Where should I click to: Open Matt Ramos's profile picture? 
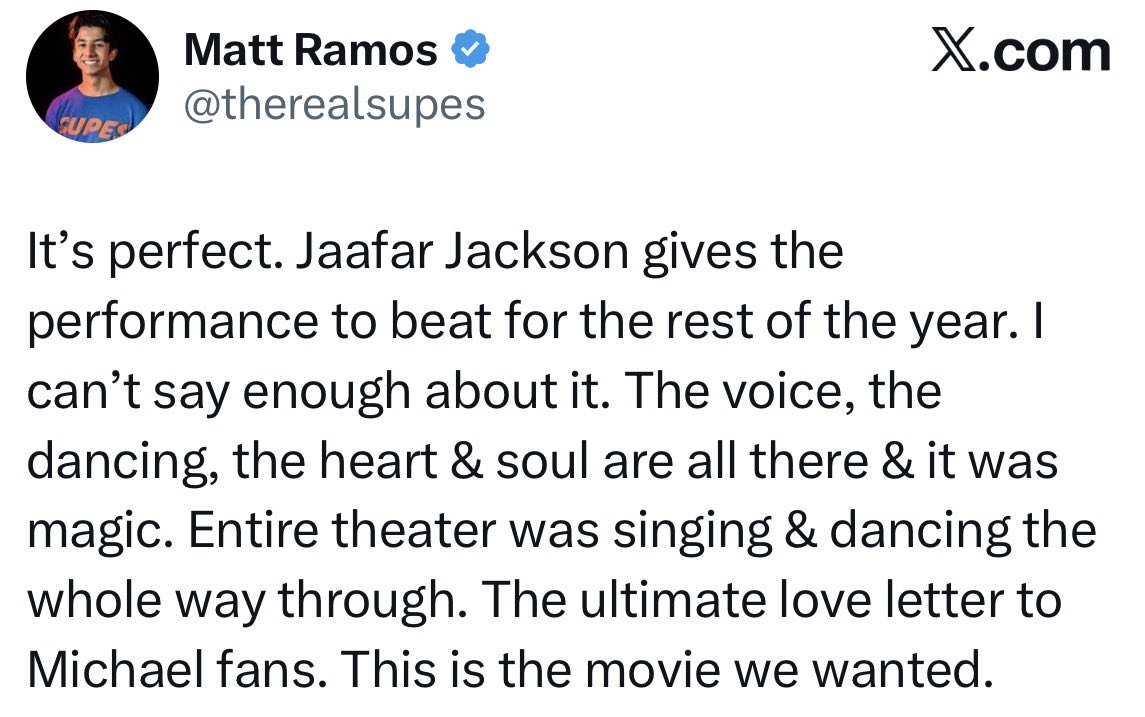pos(93,76)
